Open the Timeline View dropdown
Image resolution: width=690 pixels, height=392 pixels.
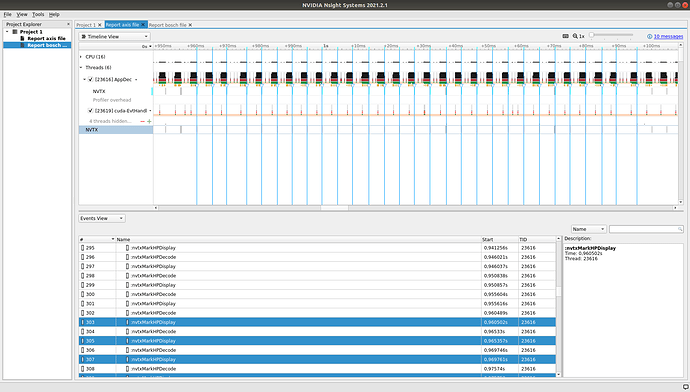pos(114,37)
